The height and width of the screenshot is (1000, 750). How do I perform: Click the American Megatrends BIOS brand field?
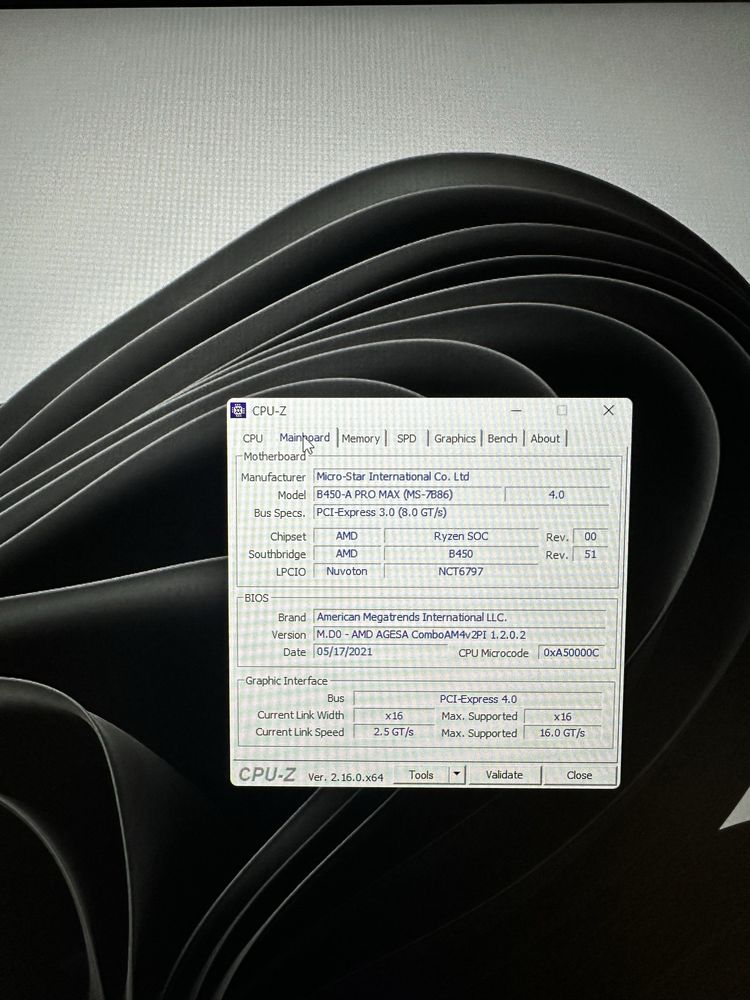pyautogui.click(x=460, y=617)
